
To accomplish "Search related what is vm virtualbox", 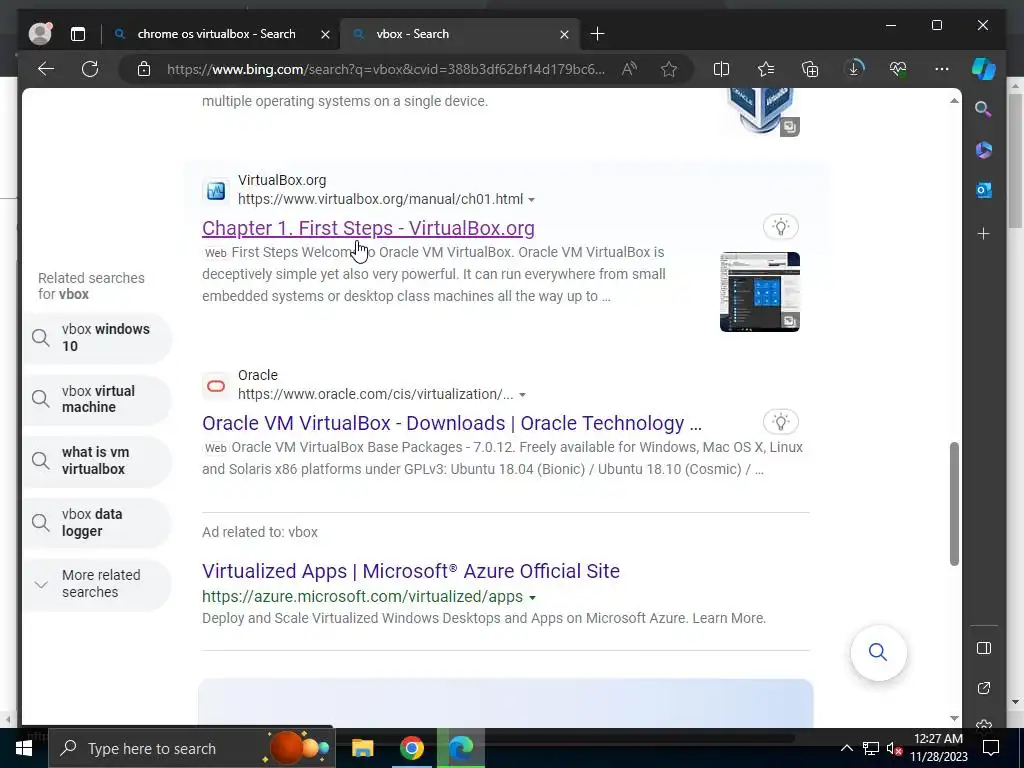I will (97, 460).
